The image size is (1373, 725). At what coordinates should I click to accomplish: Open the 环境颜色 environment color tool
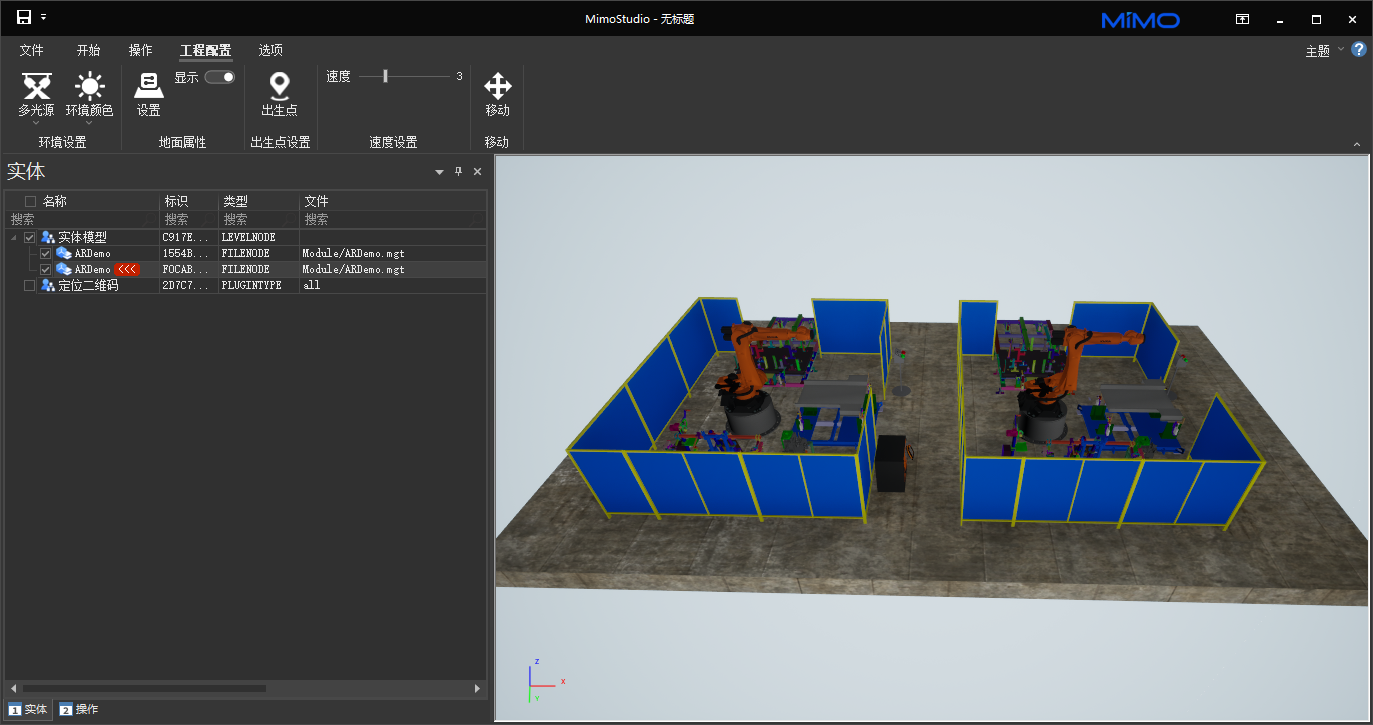pos(89,88)
